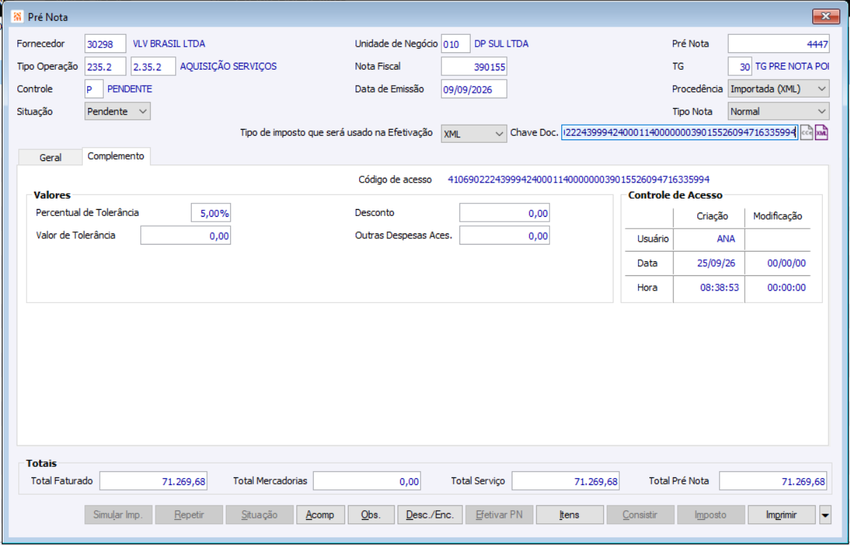The width and height of the screenshot is (850, 545).
Task: Click the Acomp button
Action: 320,515
